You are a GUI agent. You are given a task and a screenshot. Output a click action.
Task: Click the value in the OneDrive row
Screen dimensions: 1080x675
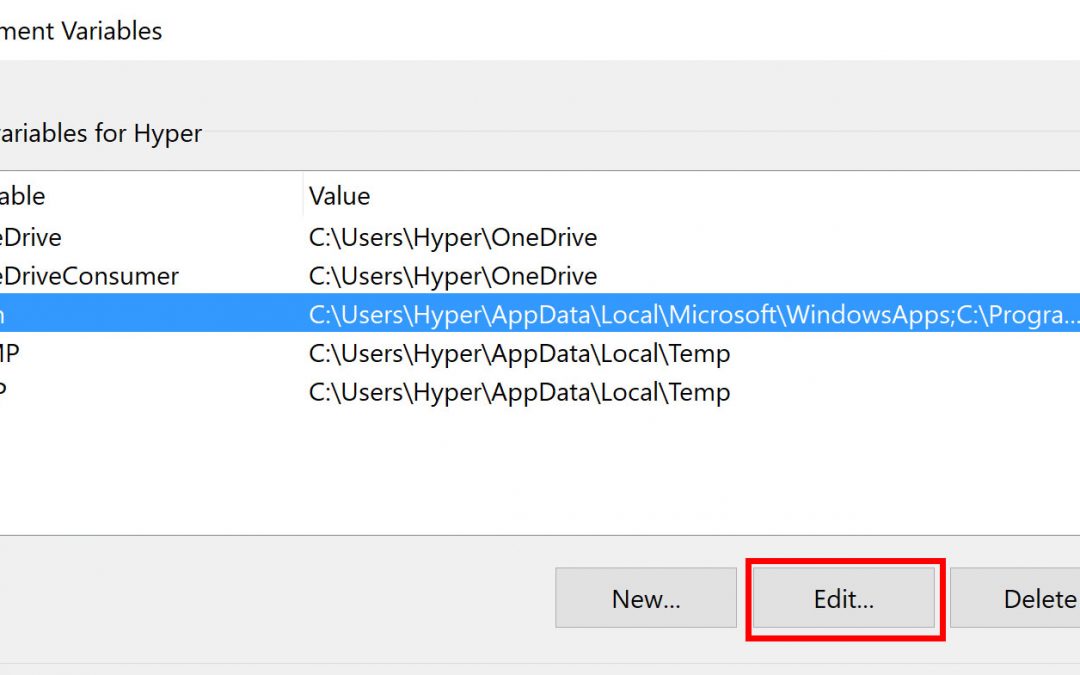[452, 237]
